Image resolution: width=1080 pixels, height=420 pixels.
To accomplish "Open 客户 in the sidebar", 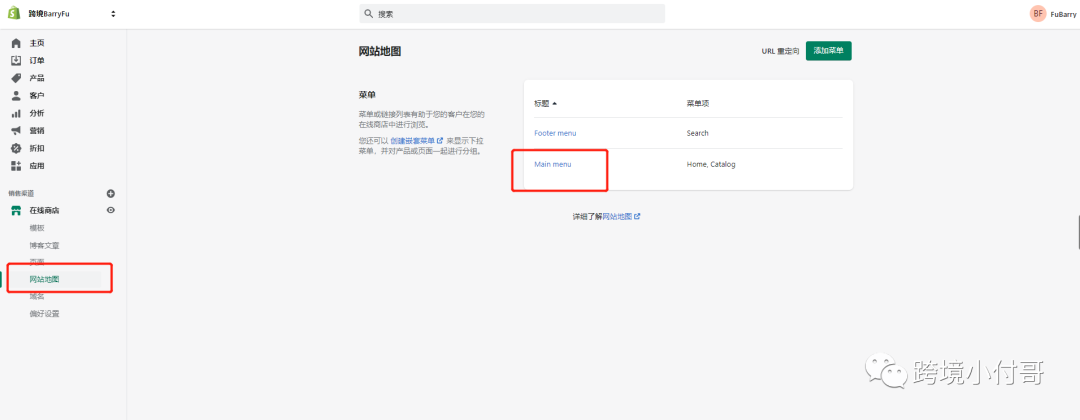I will 37,96.
